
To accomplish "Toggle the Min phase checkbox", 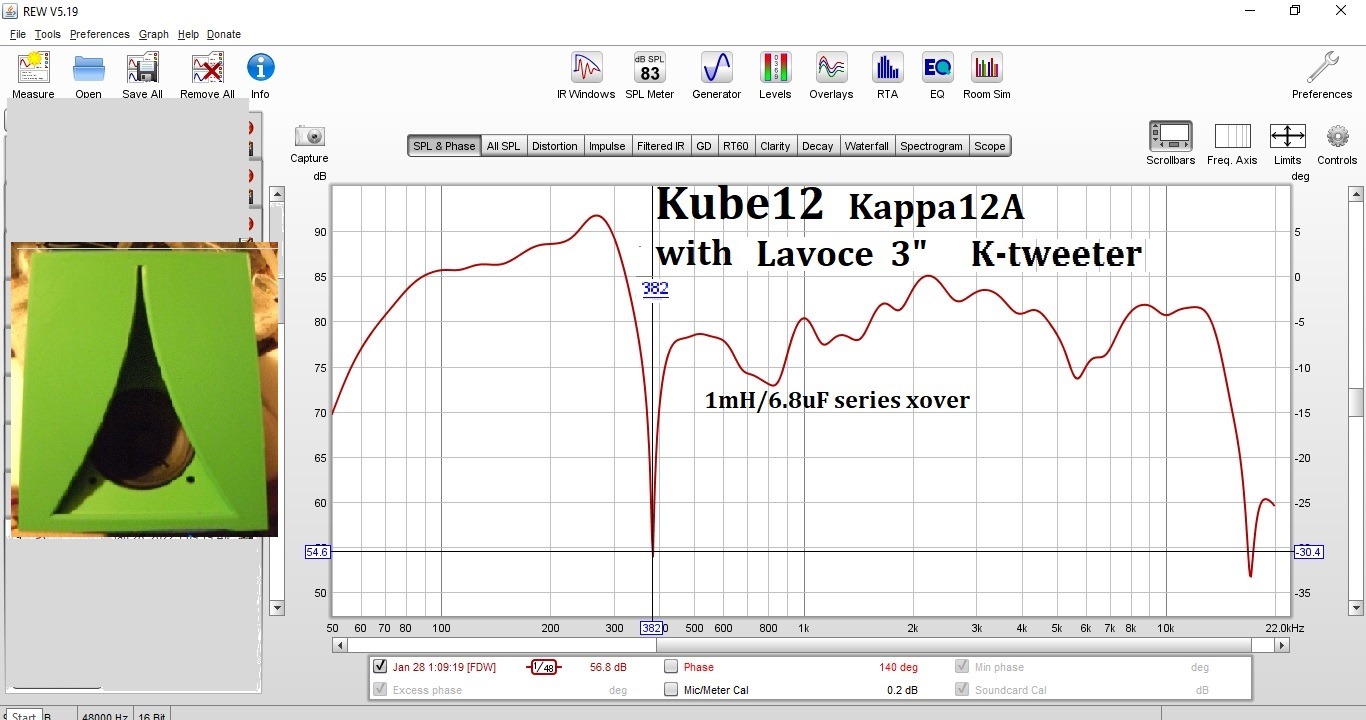I will tap(962, 667).
